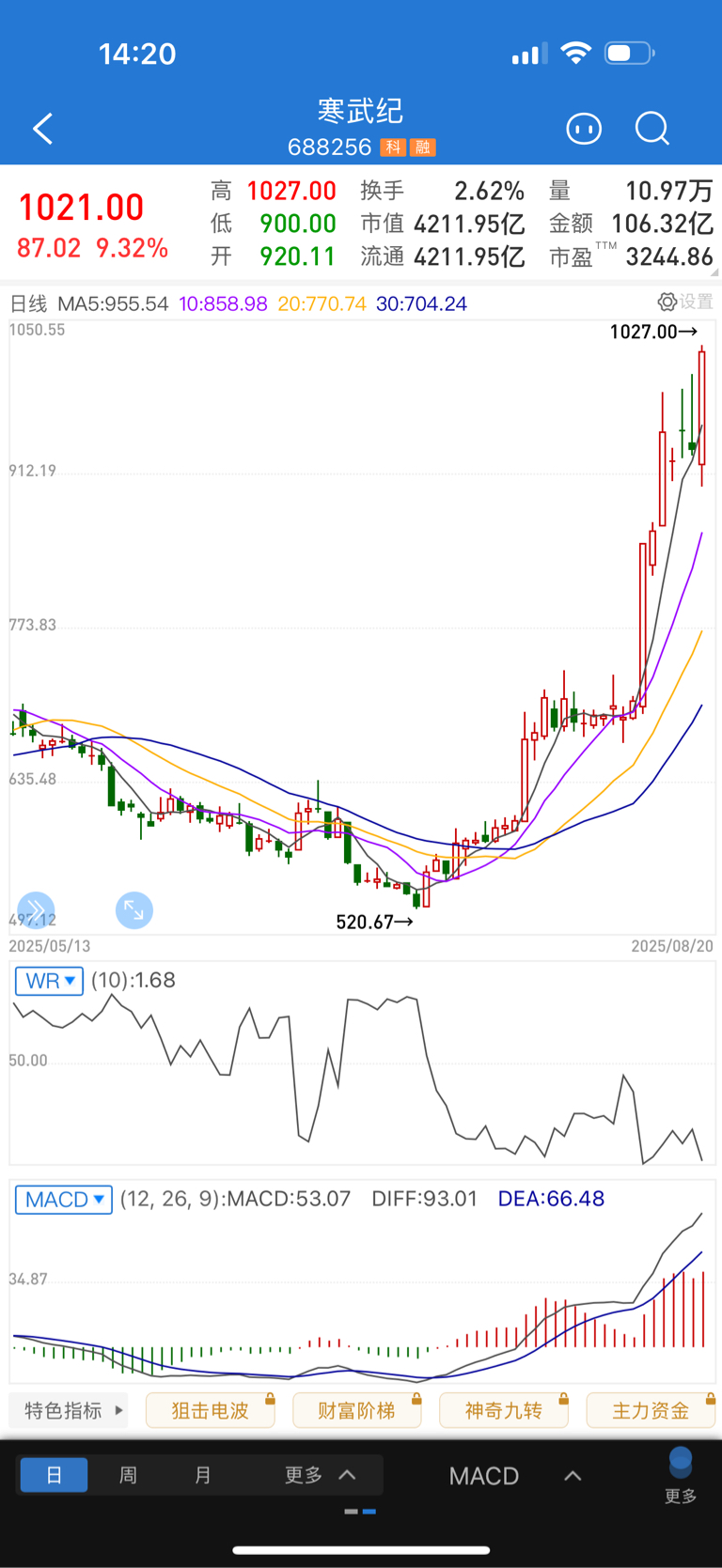Tap the volume value 10.97万
The width and height of the screenshot is (722, 1568).
(669, 191)
